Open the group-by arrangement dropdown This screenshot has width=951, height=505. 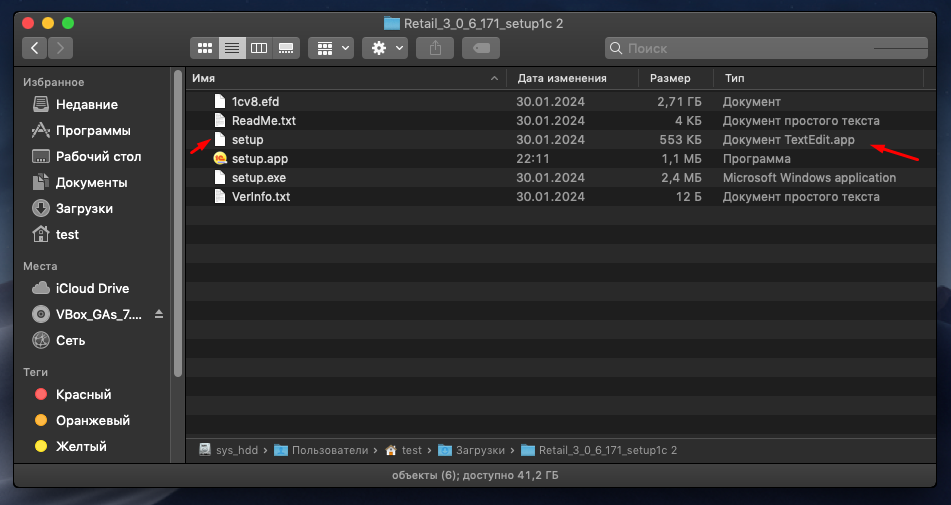[x=331, y=48]
